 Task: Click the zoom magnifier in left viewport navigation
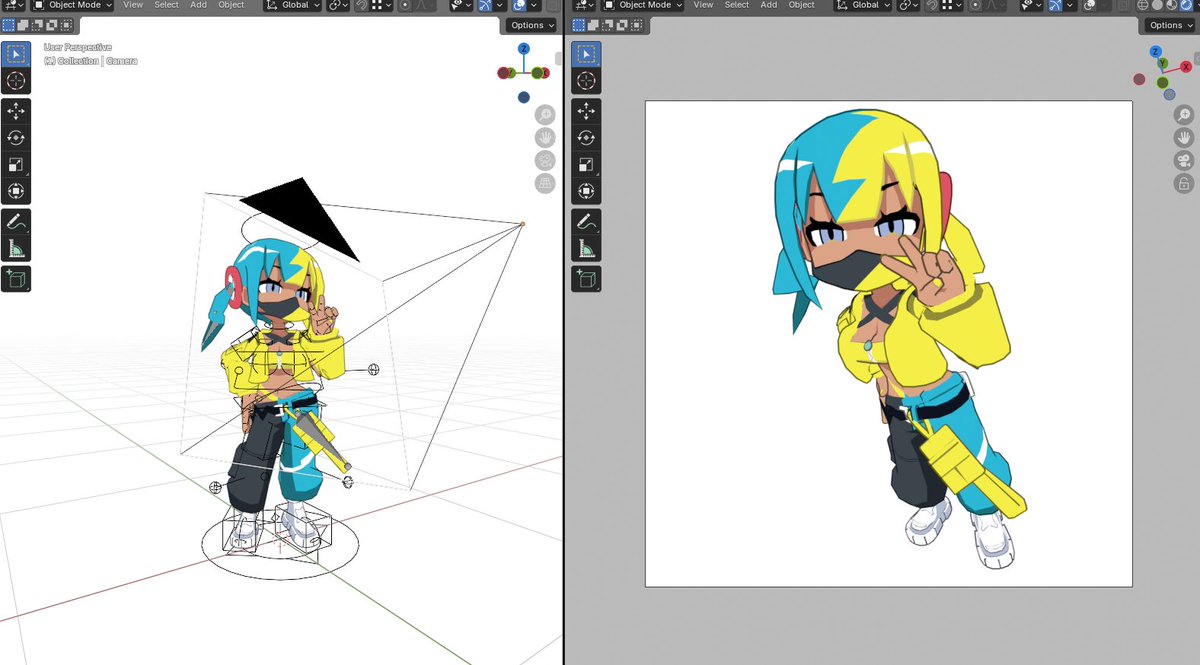pyautogui.click(x=545, y=115)
